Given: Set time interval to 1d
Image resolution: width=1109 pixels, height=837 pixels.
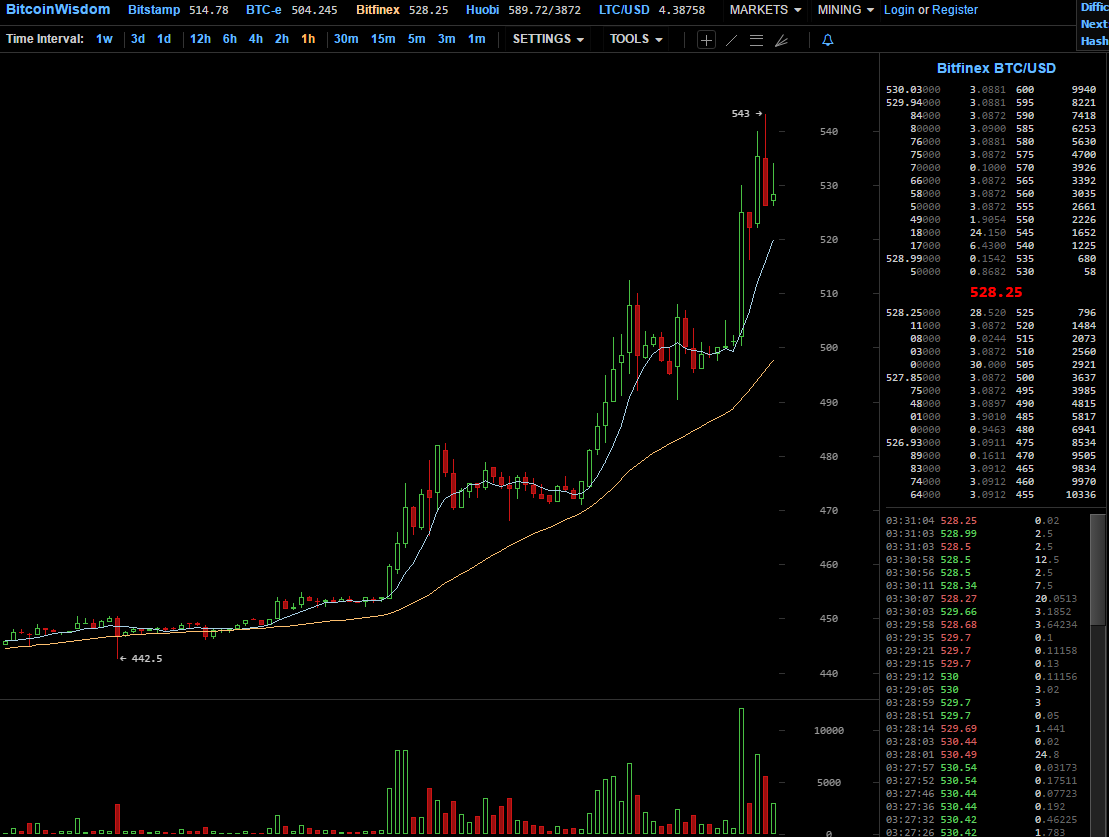Looking at the screenshot, I should (x=164, y=39).
